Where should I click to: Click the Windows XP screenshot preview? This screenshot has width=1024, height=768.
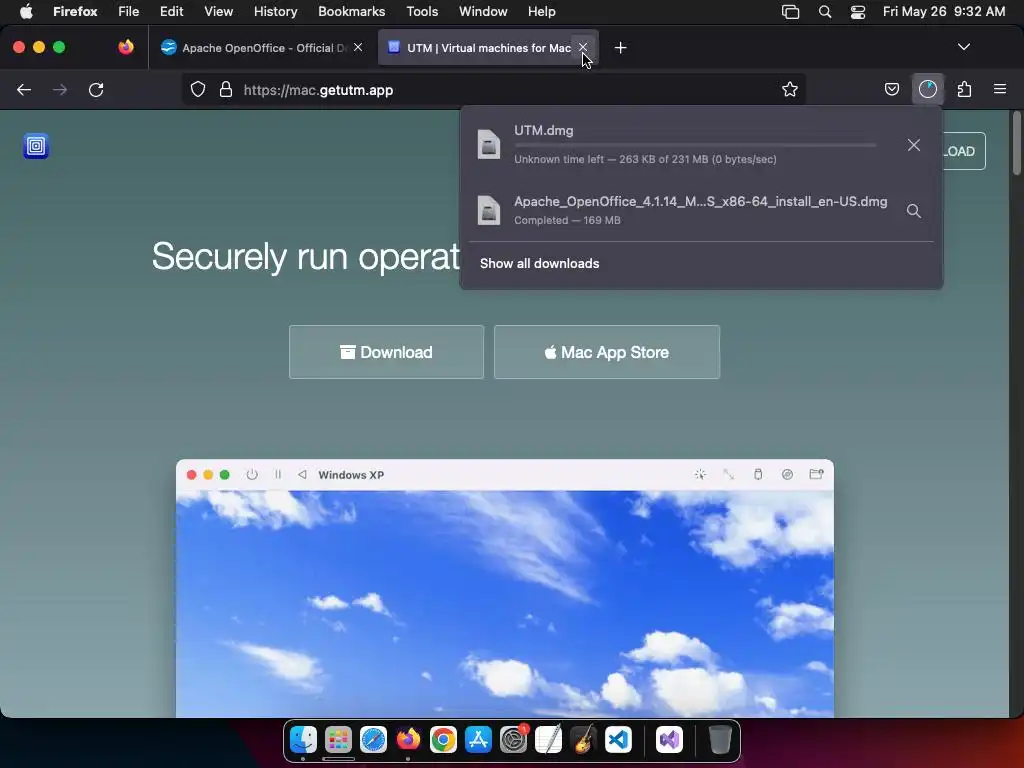(505, 603)
